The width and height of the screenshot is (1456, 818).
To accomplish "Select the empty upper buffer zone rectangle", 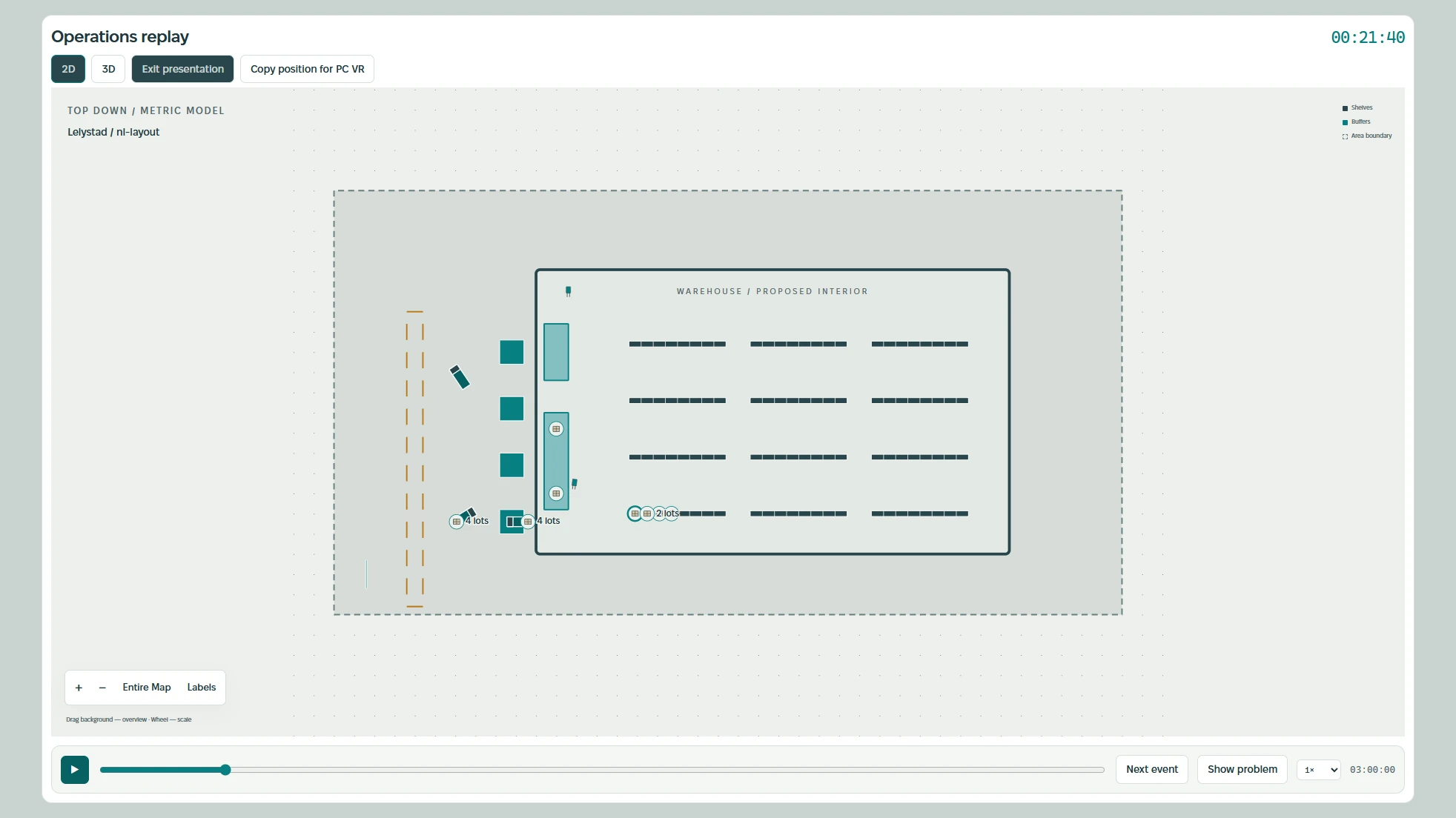I will (556, 352).
